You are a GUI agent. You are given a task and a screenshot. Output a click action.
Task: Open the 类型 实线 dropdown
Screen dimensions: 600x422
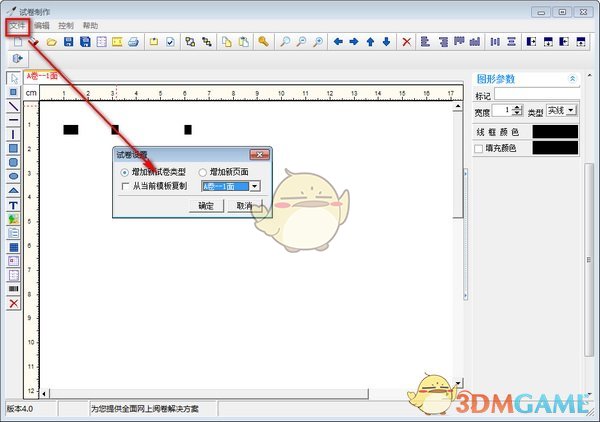pos(571,111)
